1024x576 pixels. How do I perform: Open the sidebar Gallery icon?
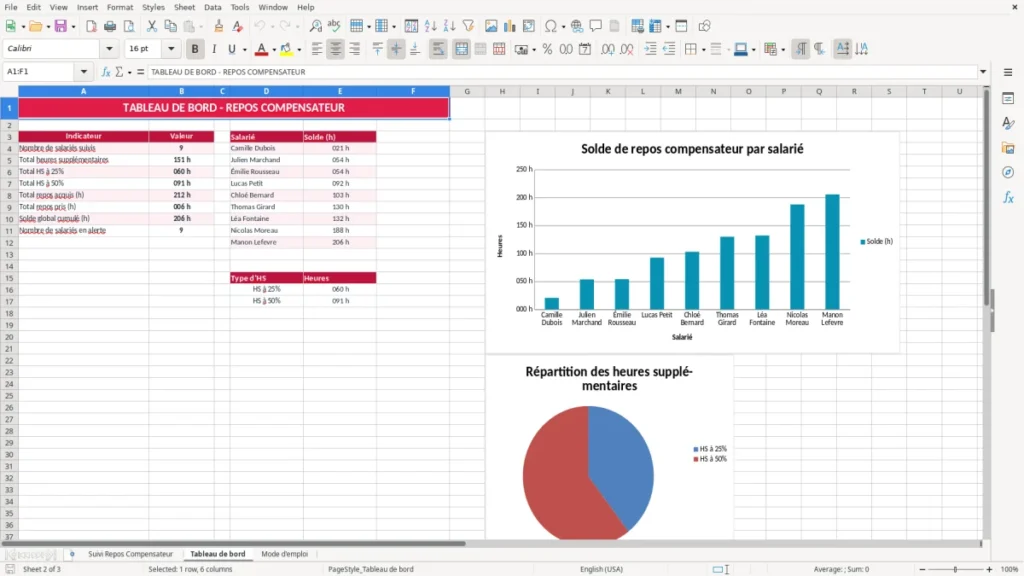click(x=1008, y=148)
